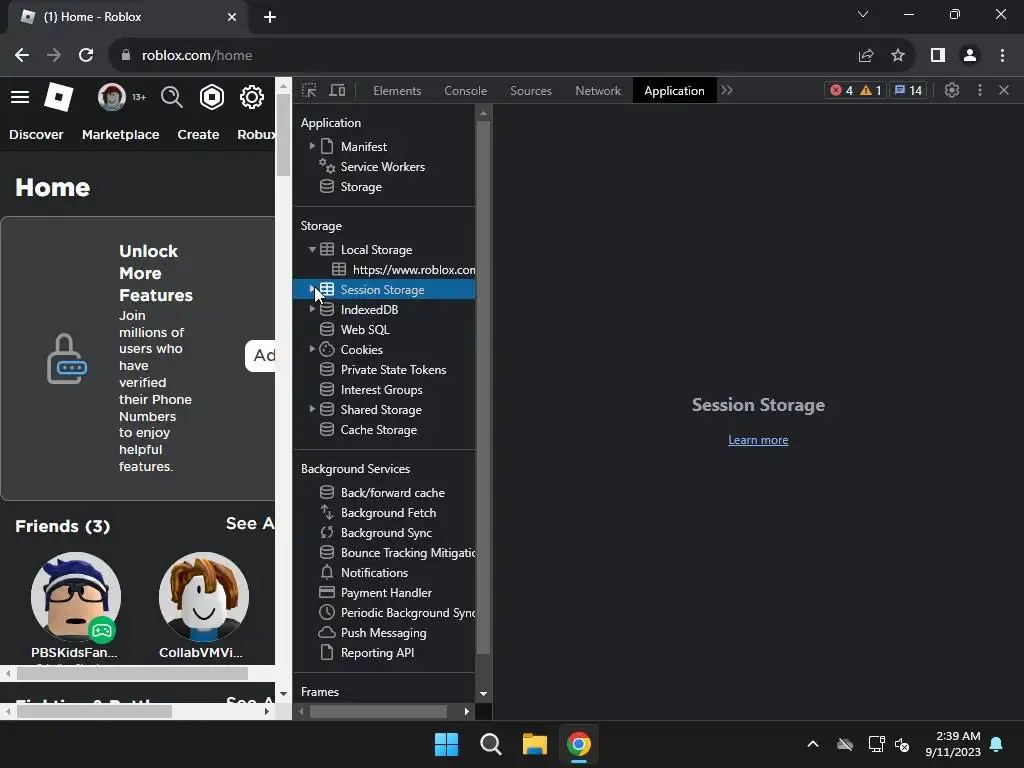Open Reporting API item
Screen dimensions: 1024x768
coord(377,653)
